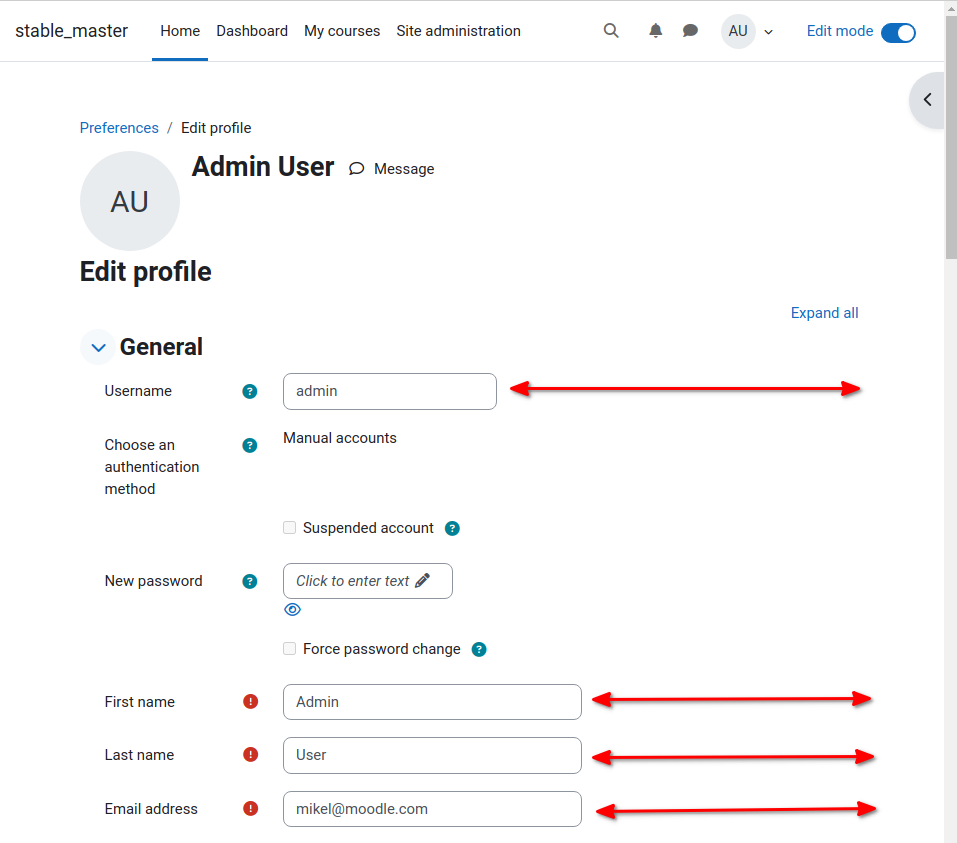Click help icon beside authentication method
The height and width of the screenshot is (843, 957).
tap(250, 446)
